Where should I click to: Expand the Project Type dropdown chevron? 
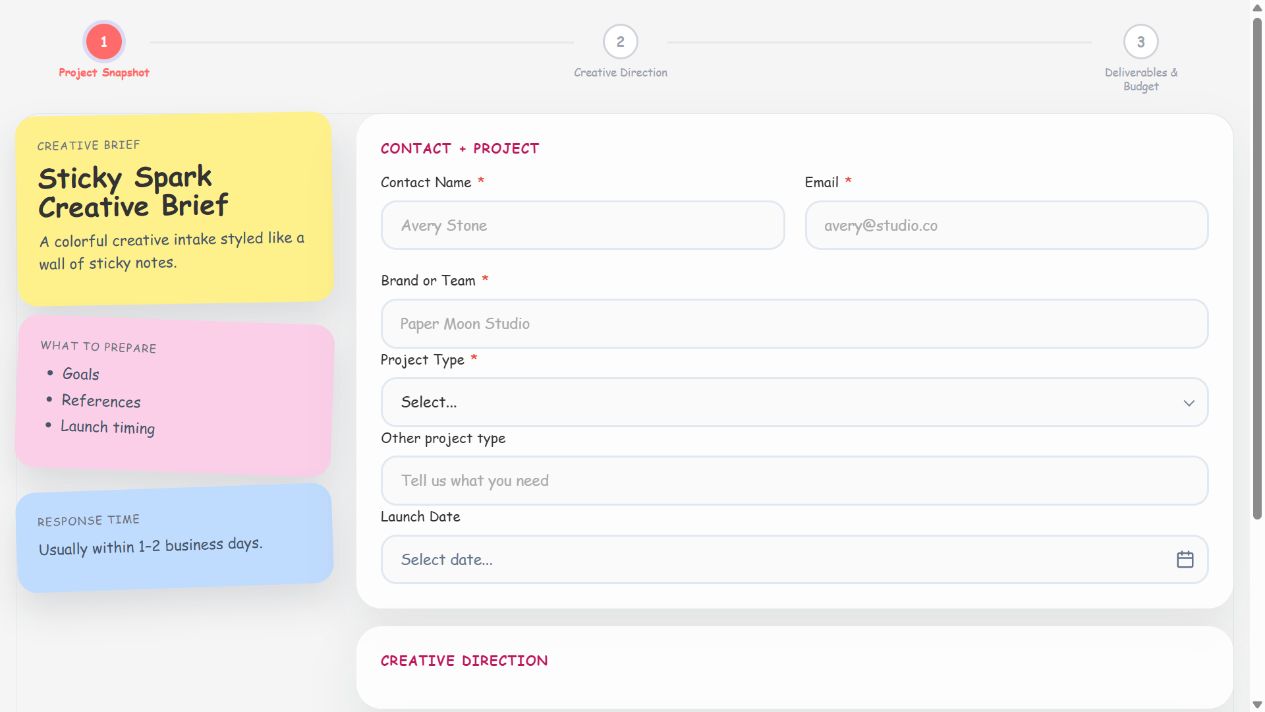[x=1189, y=403]
